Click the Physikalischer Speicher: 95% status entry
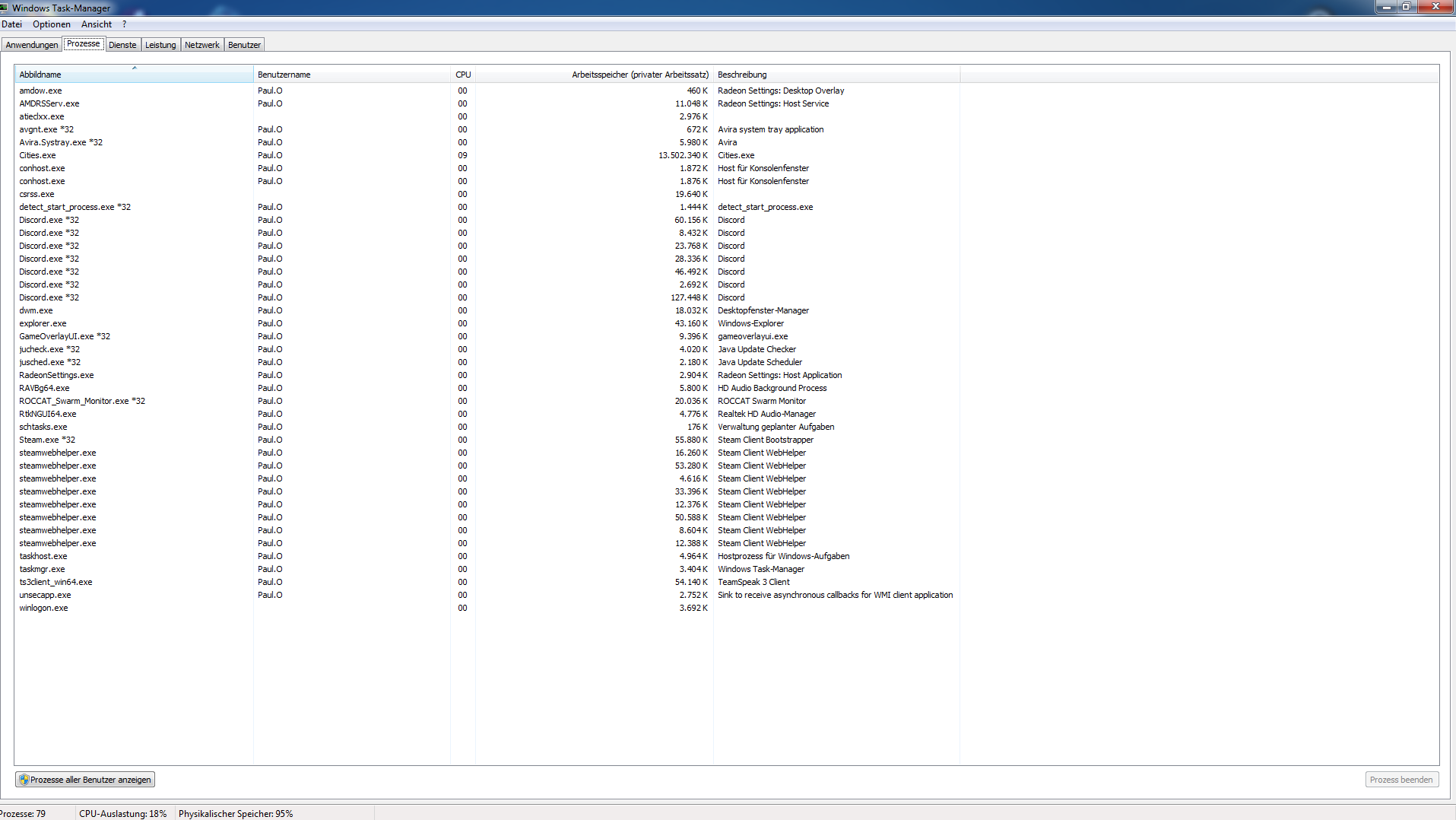Image resolution: width=1456 pixels, height=820 pixels. pos(236,814)
